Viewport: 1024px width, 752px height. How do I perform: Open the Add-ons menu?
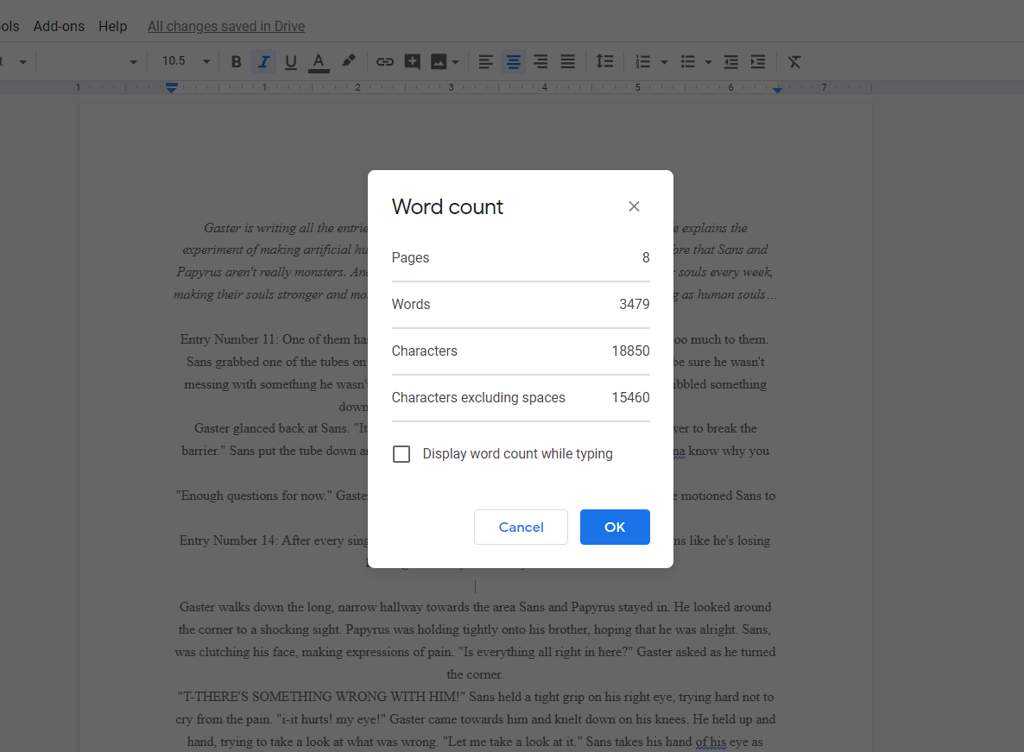tap(59, 26)
